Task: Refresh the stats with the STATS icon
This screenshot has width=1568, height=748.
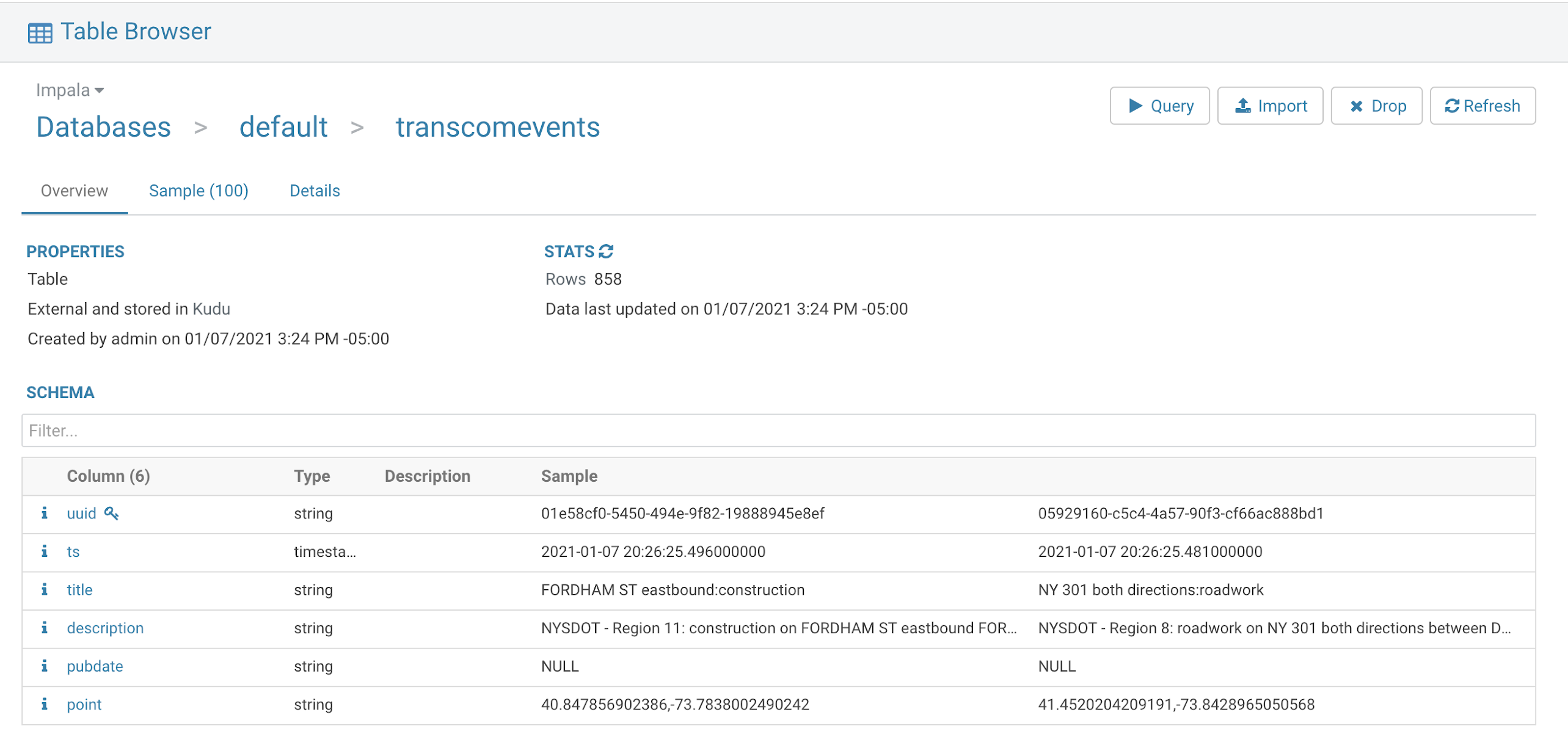Action: [x=606, y=252]
